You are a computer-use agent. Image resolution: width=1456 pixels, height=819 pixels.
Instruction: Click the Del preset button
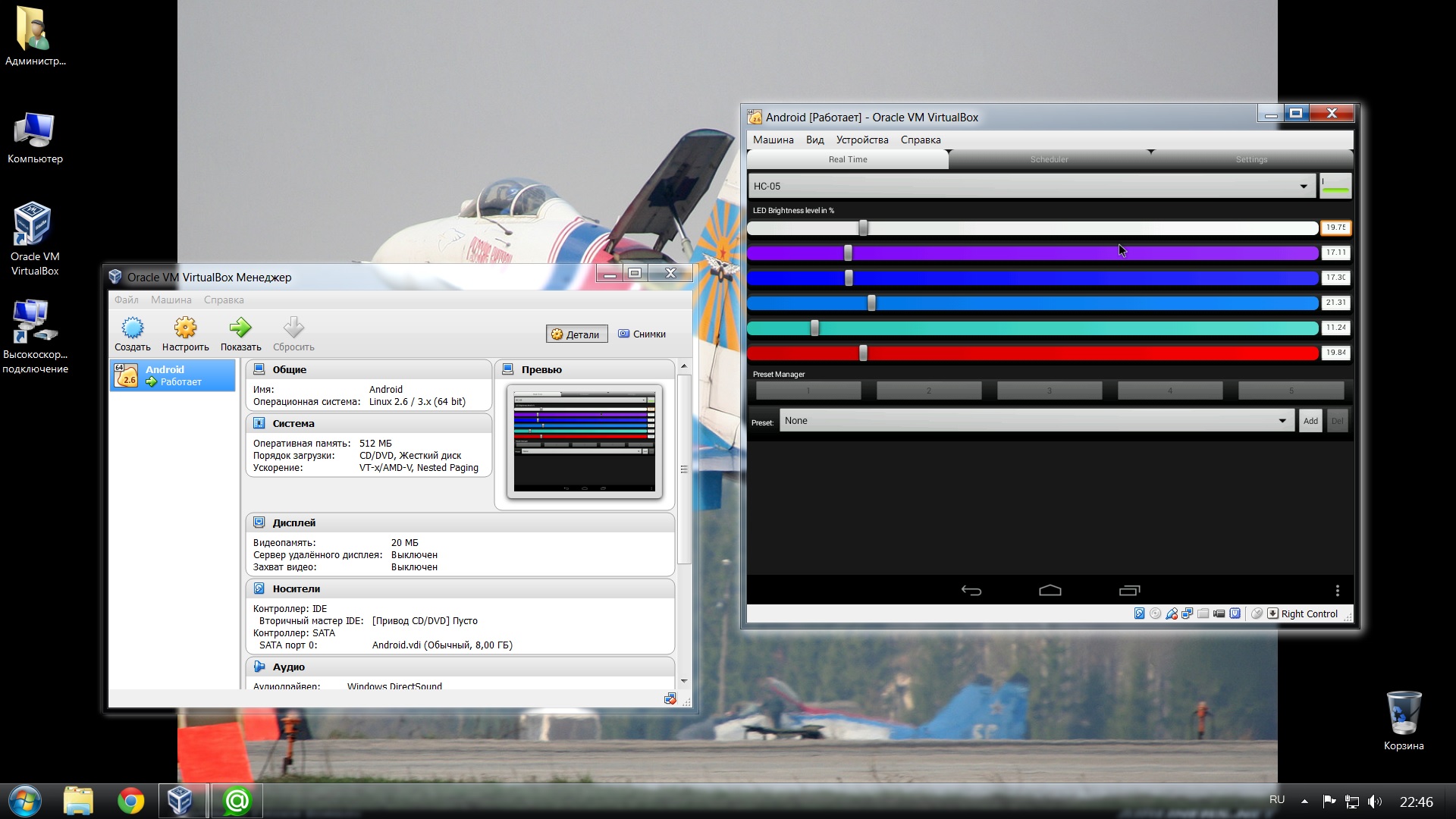tap(1337, 421)
